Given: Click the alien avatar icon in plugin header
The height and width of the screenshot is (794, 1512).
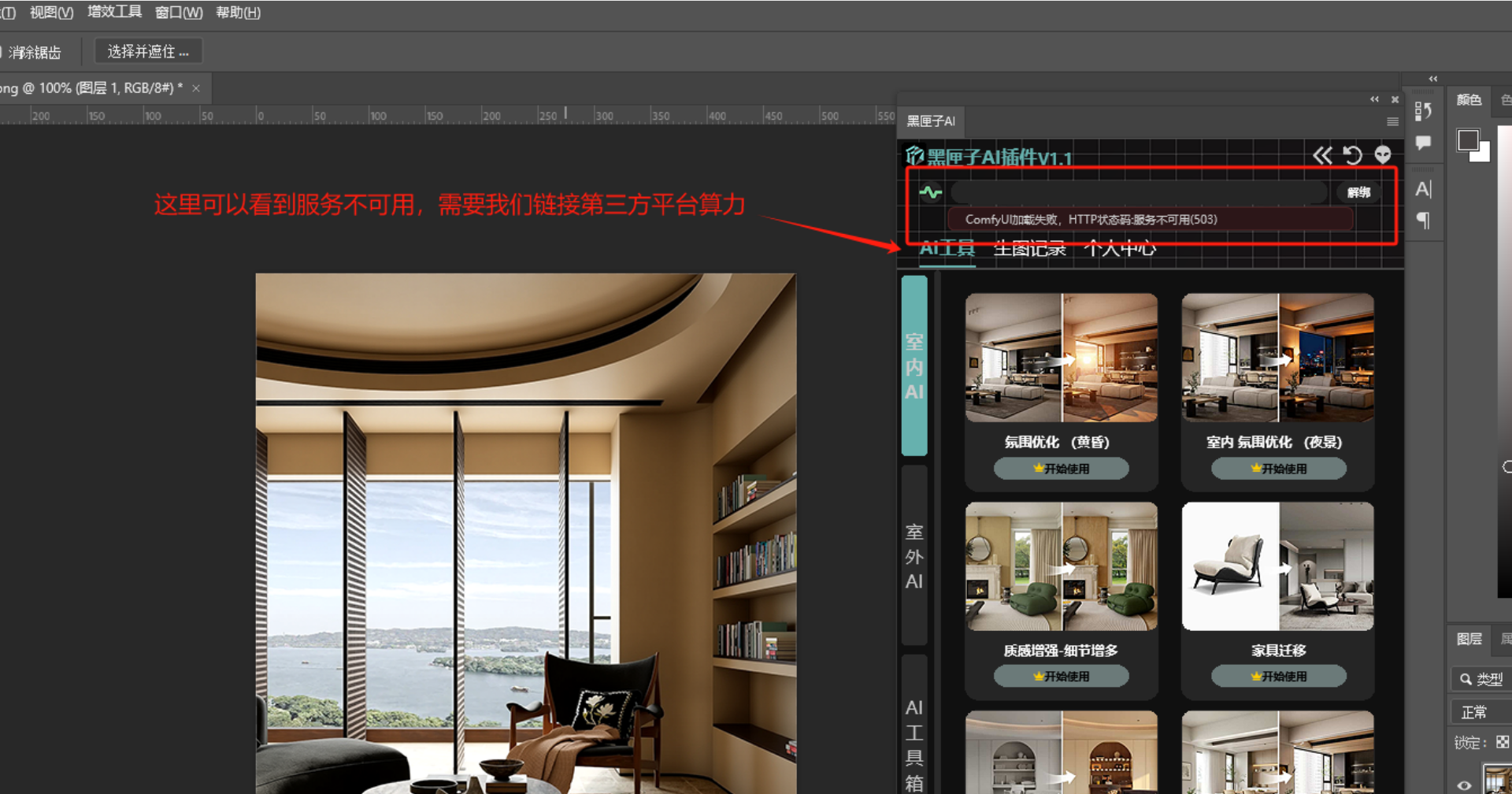Looking at the screenshot, I should pos(1382,155).
